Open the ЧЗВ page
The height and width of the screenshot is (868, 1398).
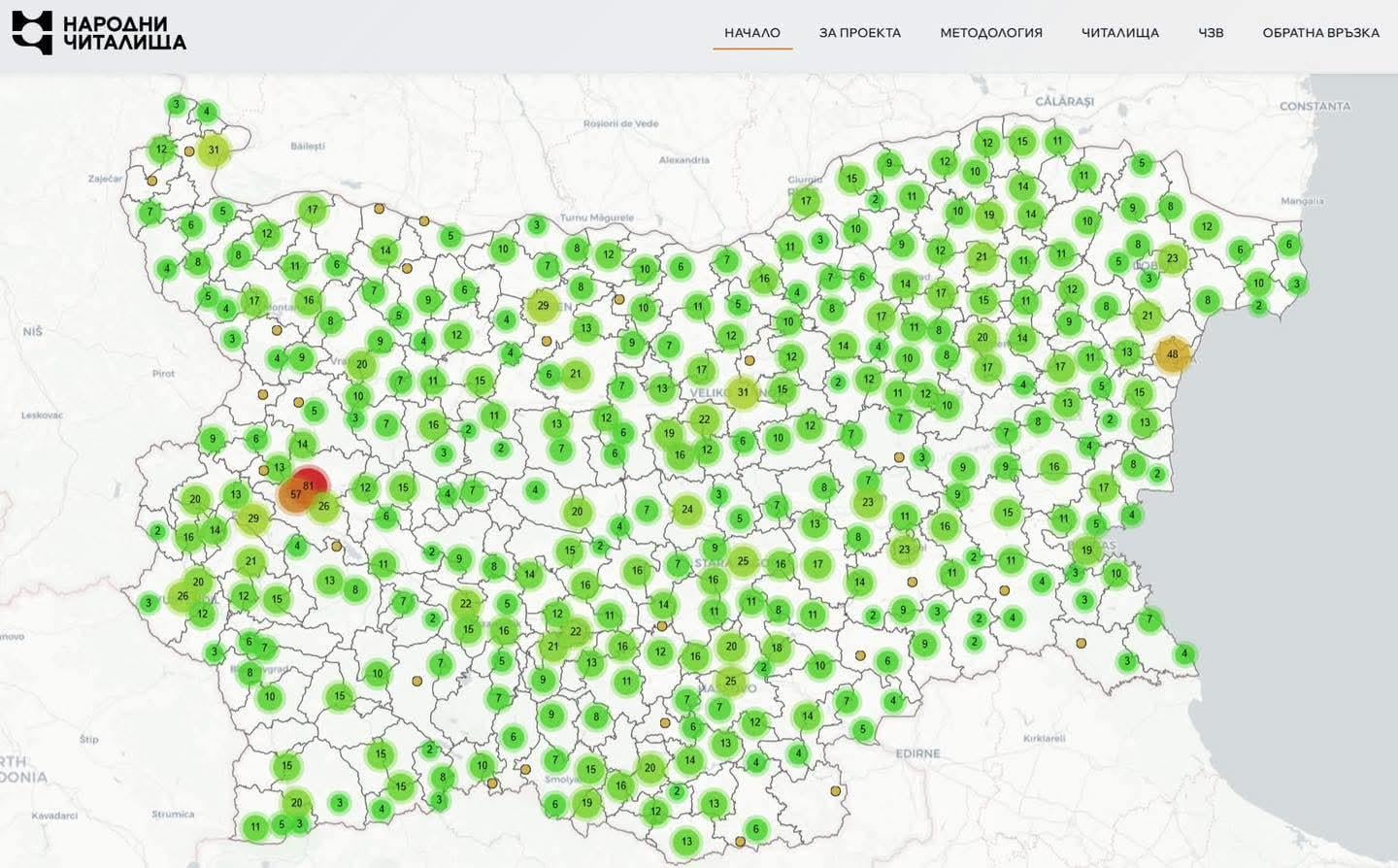[1211, 33]
